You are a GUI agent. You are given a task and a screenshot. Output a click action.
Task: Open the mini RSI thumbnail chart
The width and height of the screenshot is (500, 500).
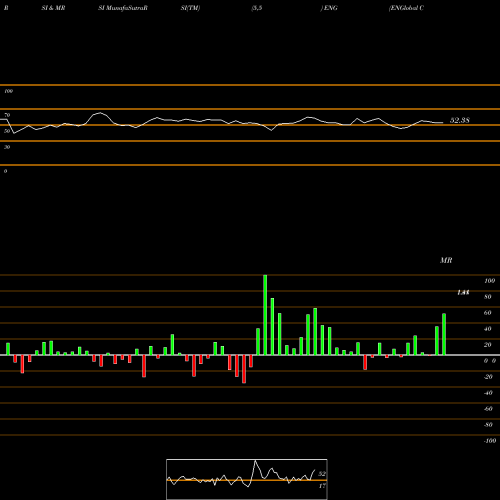[x=247, y=479]
